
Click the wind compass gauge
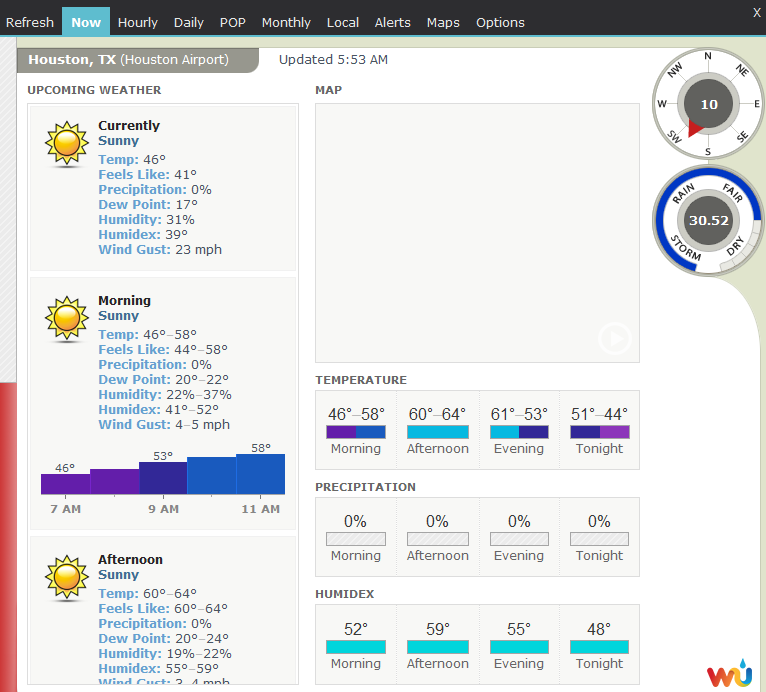(708, 104)
